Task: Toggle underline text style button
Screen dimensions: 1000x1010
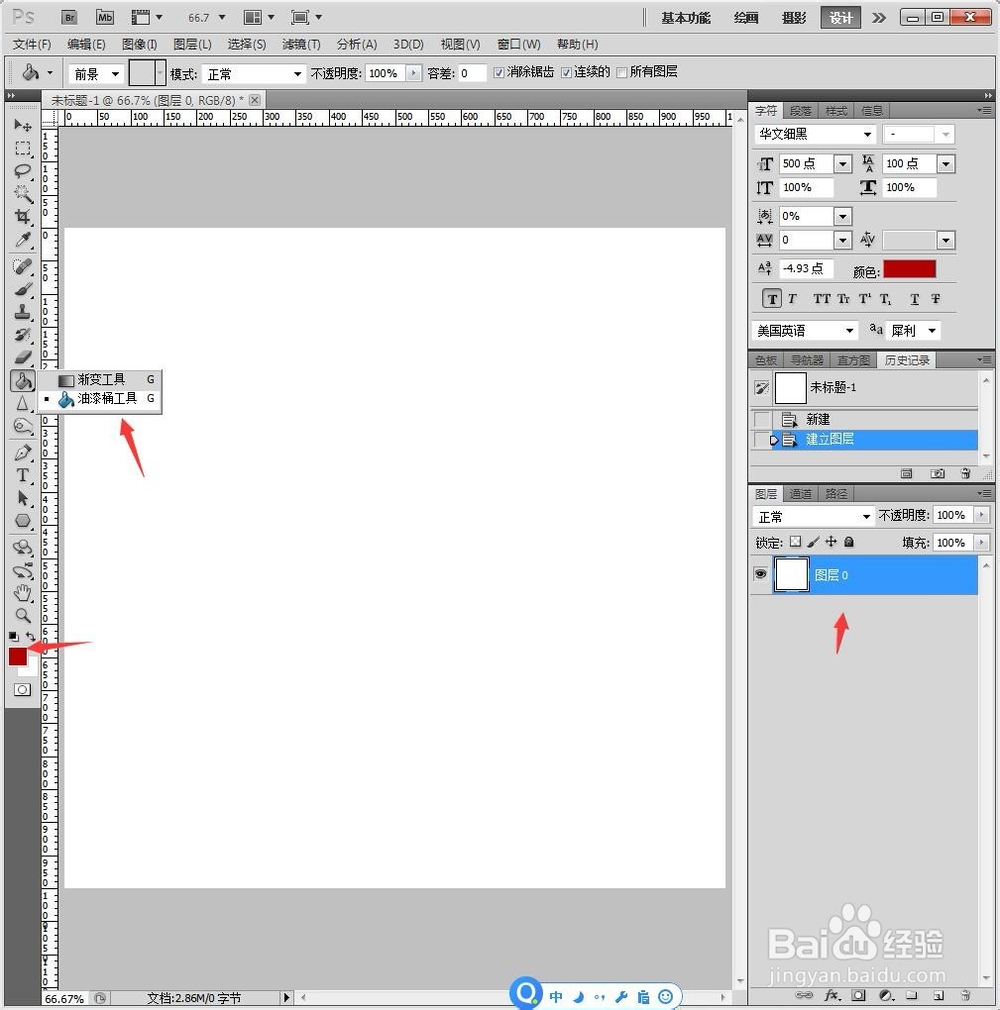Action: click(914, 299)
